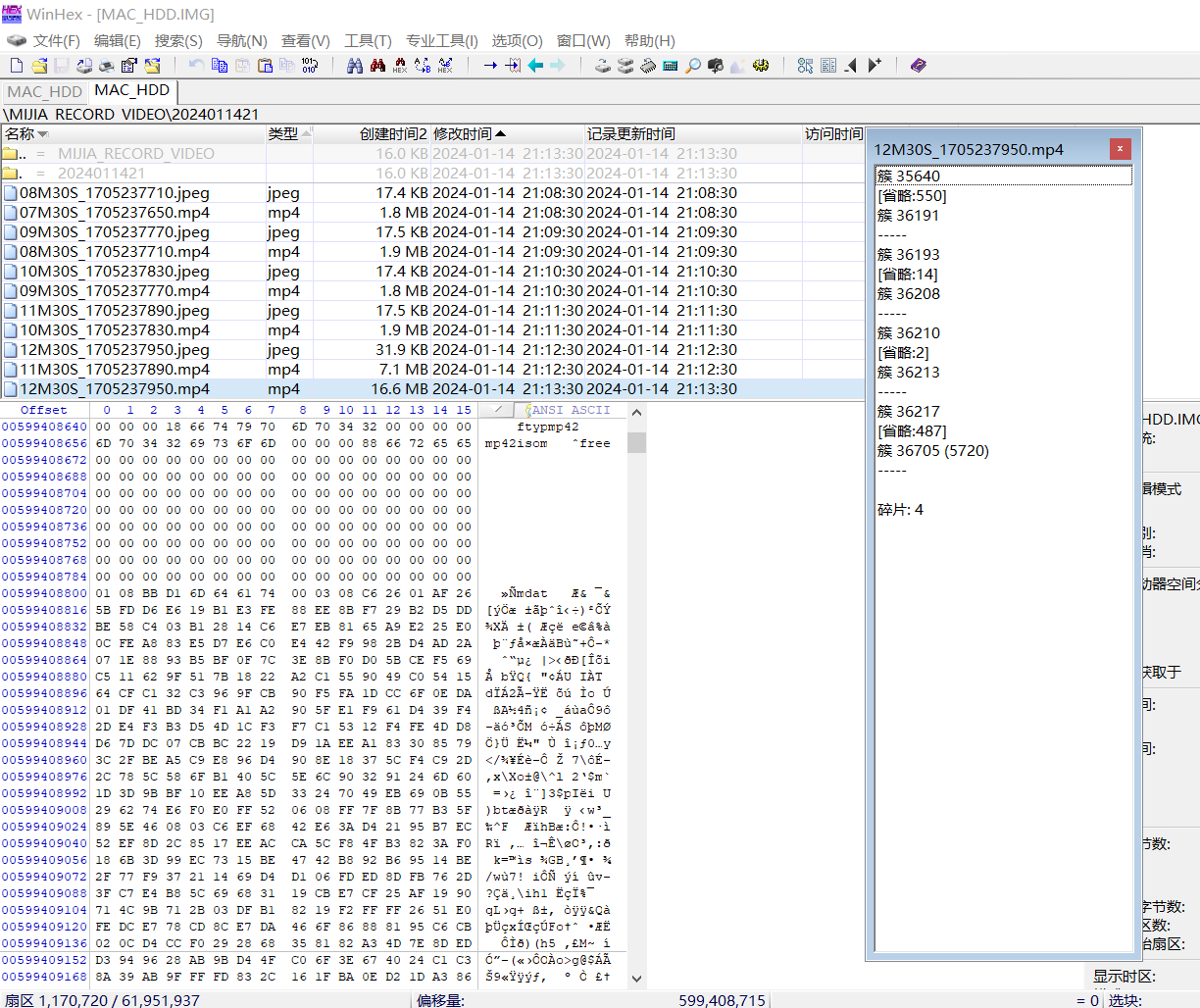
Task: Click the hex view scrollbar down arrow
Action: [637, 979]
